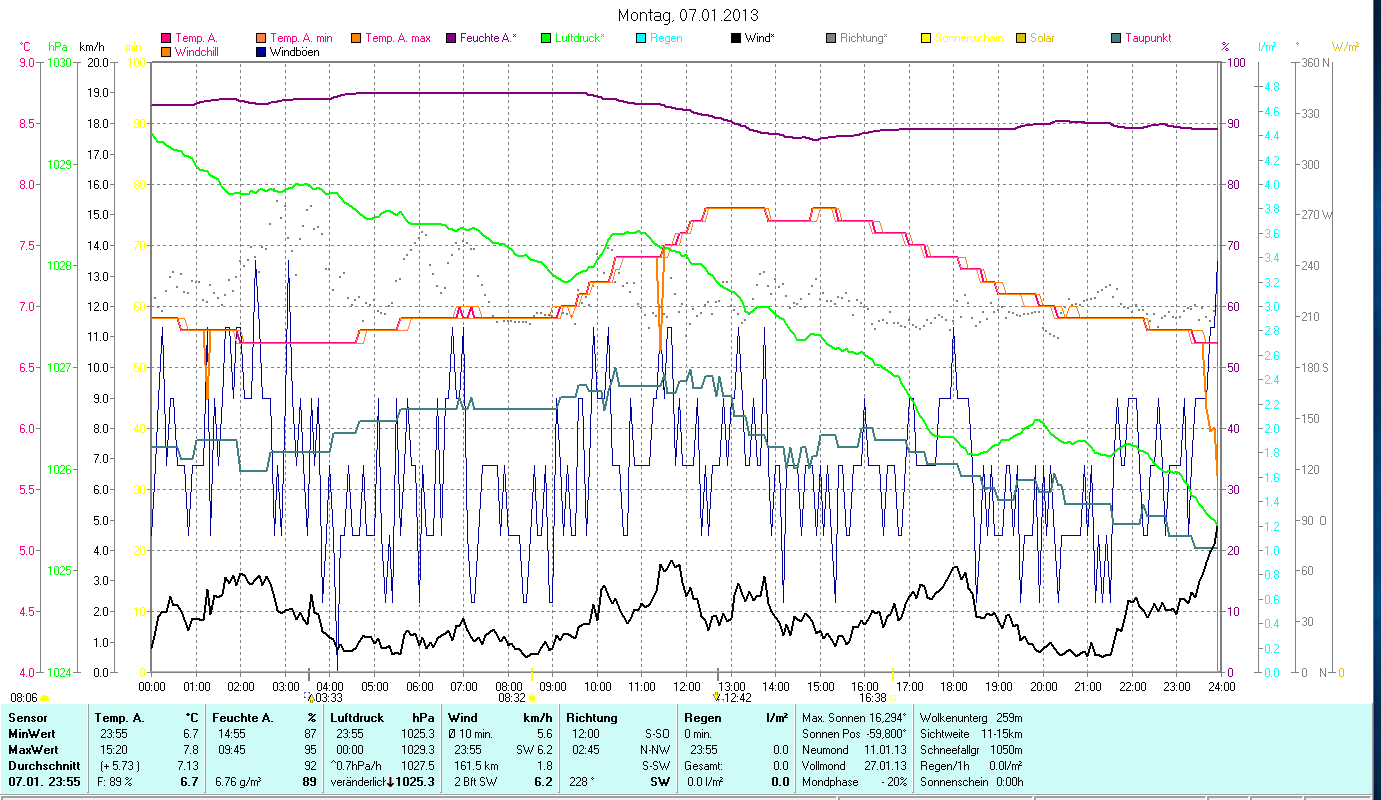The height and width of the screenshot is (800, 1381).
Task: Click the yellow Sonnenschein legend square
Action: (926, 39)
